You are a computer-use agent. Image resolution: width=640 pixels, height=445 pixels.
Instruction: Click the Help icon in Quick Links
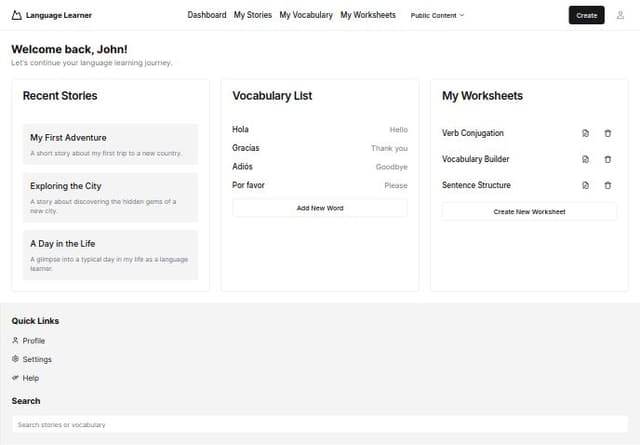tap(15, 378)
